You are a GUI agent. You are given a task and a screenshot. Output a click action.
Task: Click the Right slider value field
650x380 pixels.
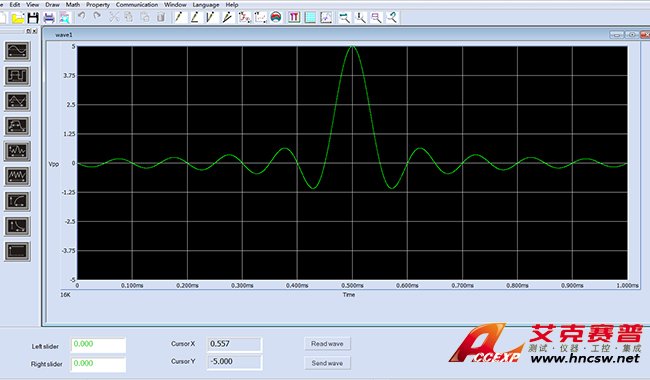98,364
